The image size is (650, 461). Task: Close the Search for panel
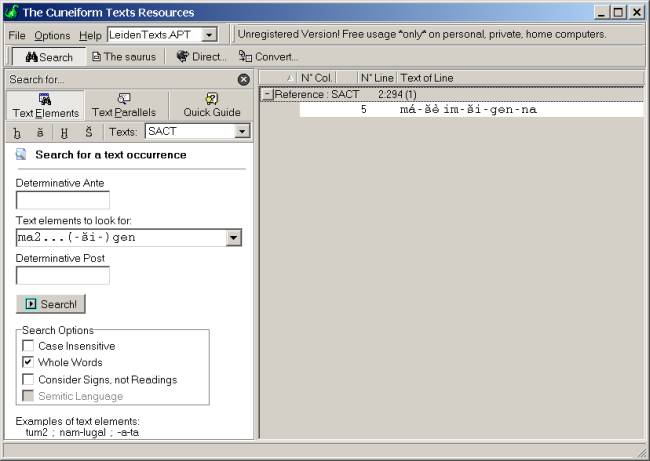244,79
